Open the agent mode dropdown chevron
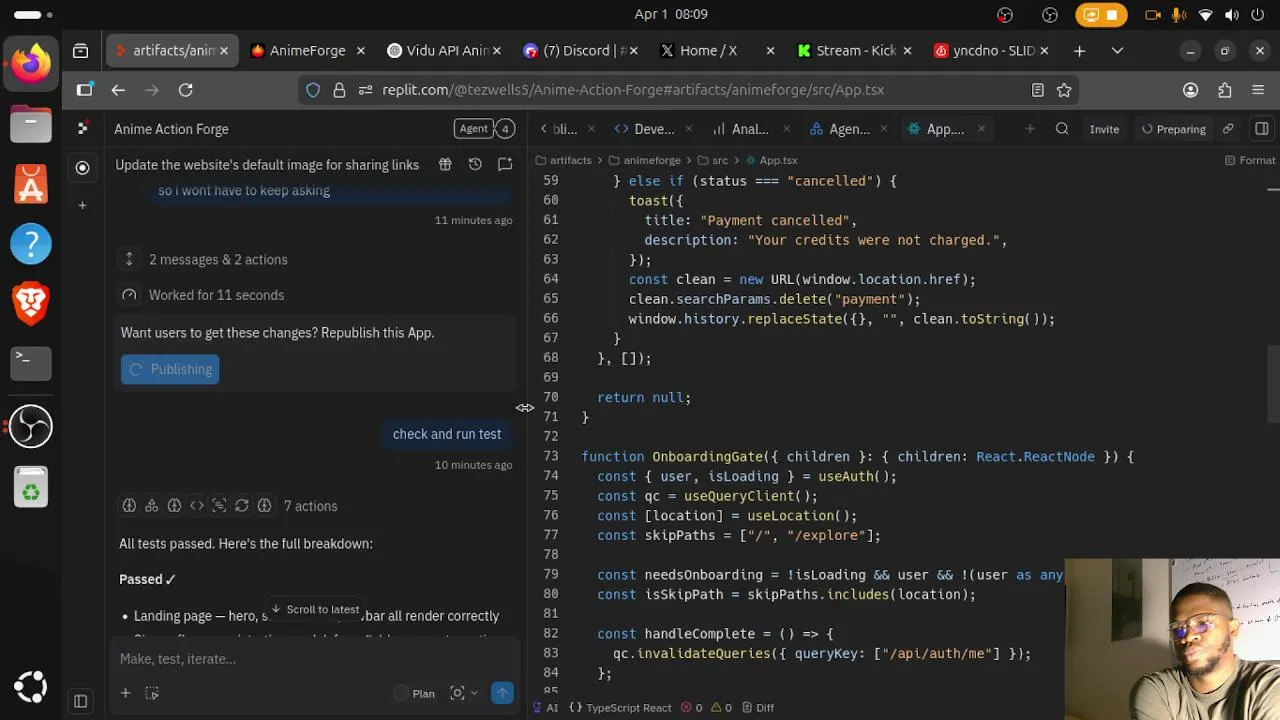 click(474, 693)
